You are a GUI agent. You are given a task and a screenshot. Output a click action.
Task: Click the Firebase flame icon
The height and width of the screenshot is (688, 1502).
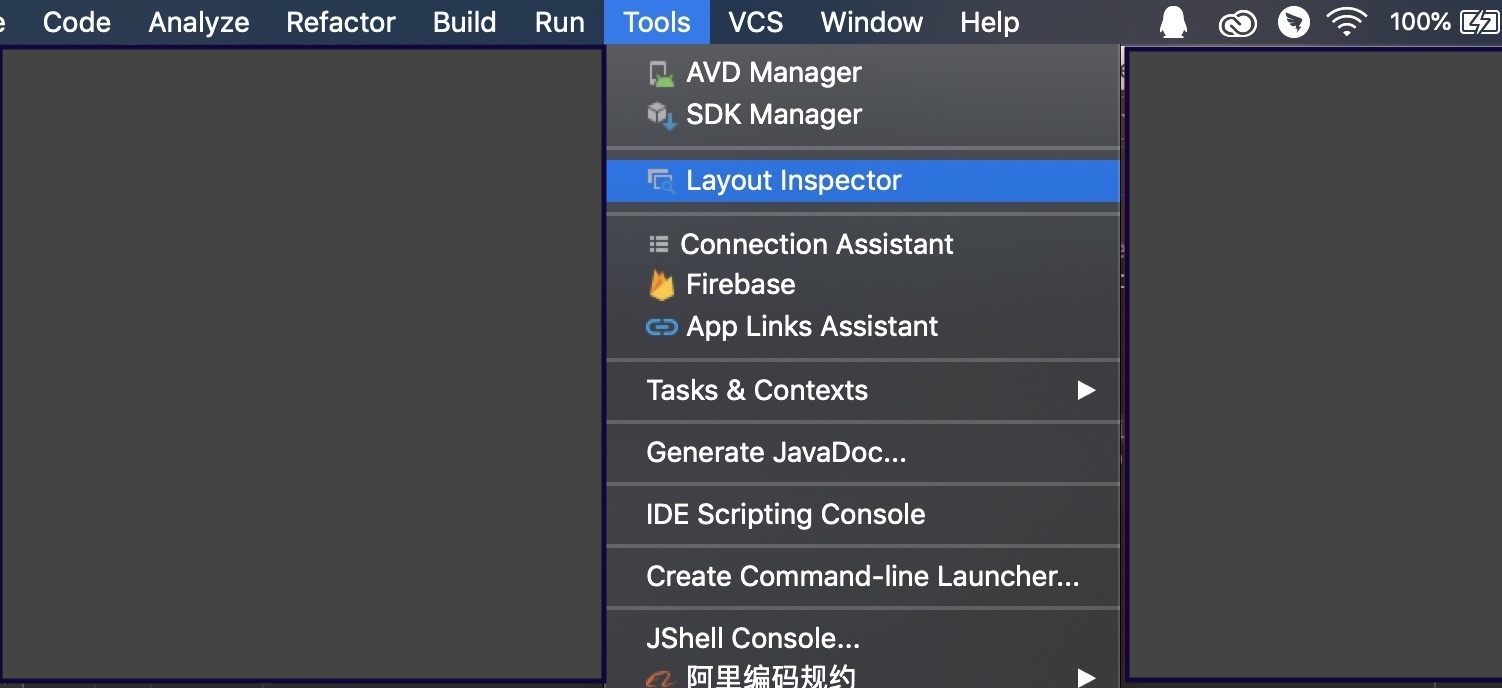(661, 285)
